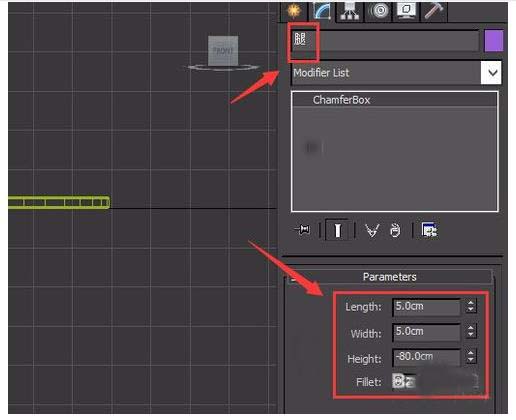This screenshot has width=516, height=420.
Task: Collapse the Parameters rollout
Action: point(390,277)
